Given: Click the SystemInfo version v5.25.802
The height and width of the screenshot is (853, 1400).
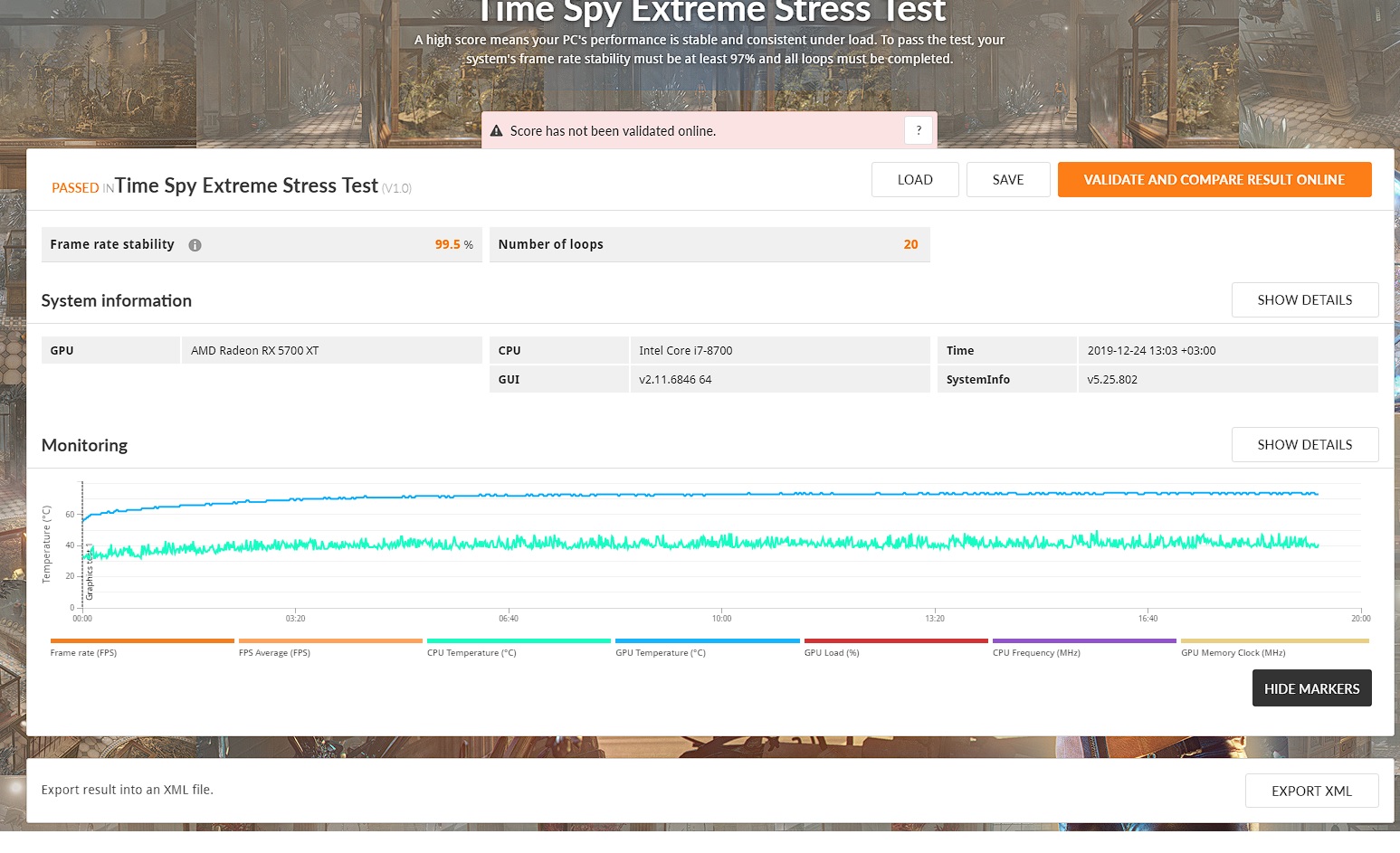Looking at the screenshot, I should [x=1112, y=379].
